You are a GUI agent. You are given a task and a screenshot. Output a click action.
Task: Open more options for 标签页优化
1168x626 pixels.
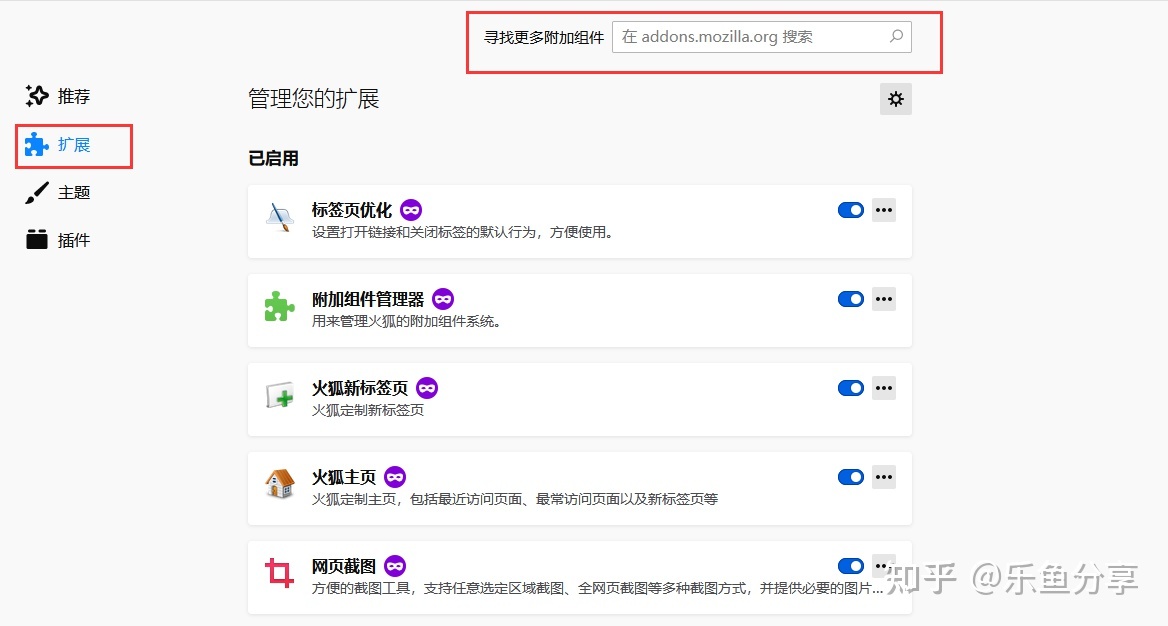tap(883, 210)
